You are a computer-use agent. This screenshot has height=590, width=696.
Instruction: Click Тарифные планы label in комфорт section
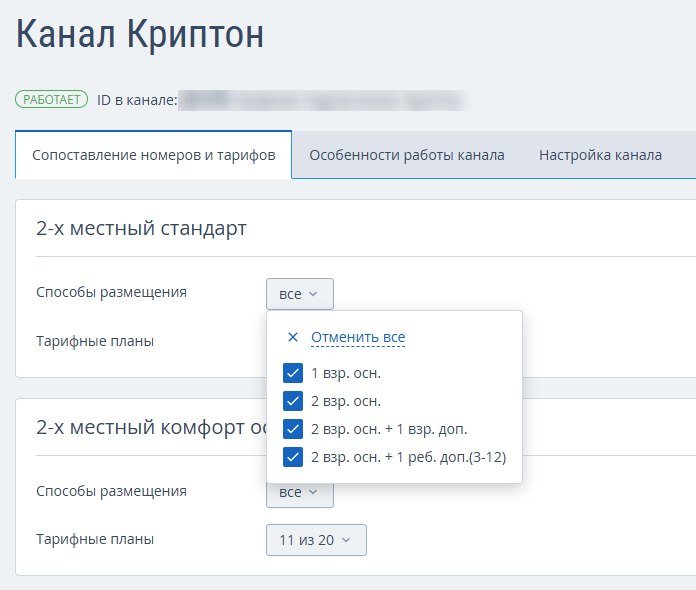click(95, 539)
